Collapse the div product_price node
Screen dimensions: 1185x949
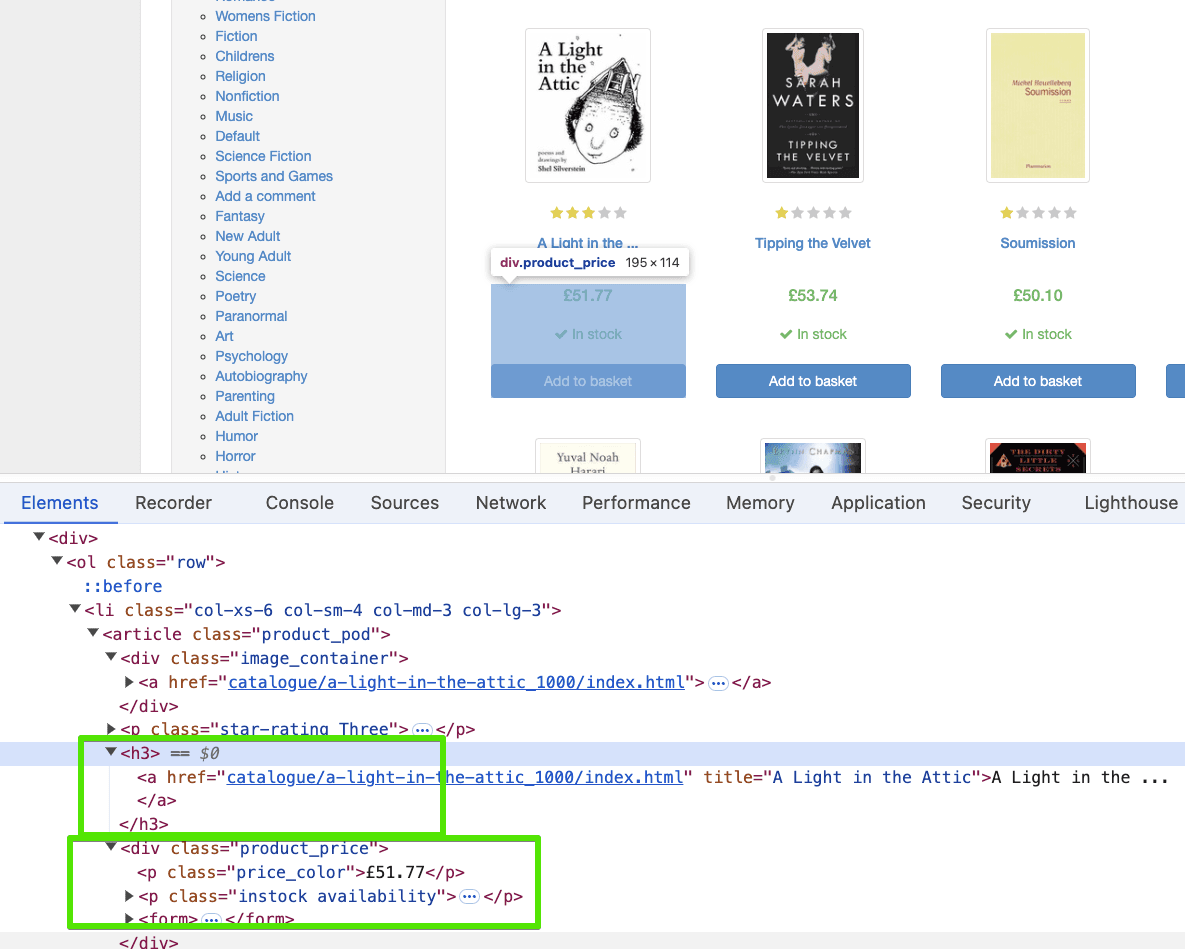pyautogui.click(x=112, y=849)
